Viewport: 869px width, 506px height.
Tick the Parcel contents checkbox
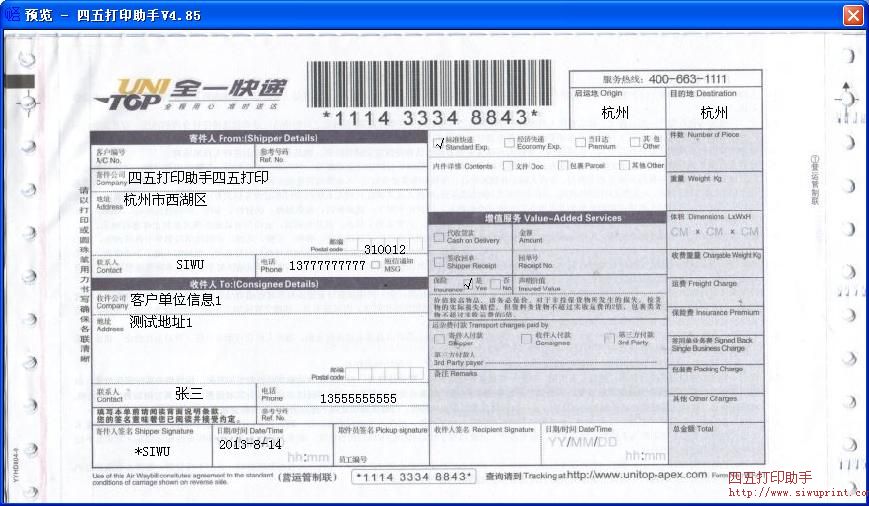[x=563, y=165]
